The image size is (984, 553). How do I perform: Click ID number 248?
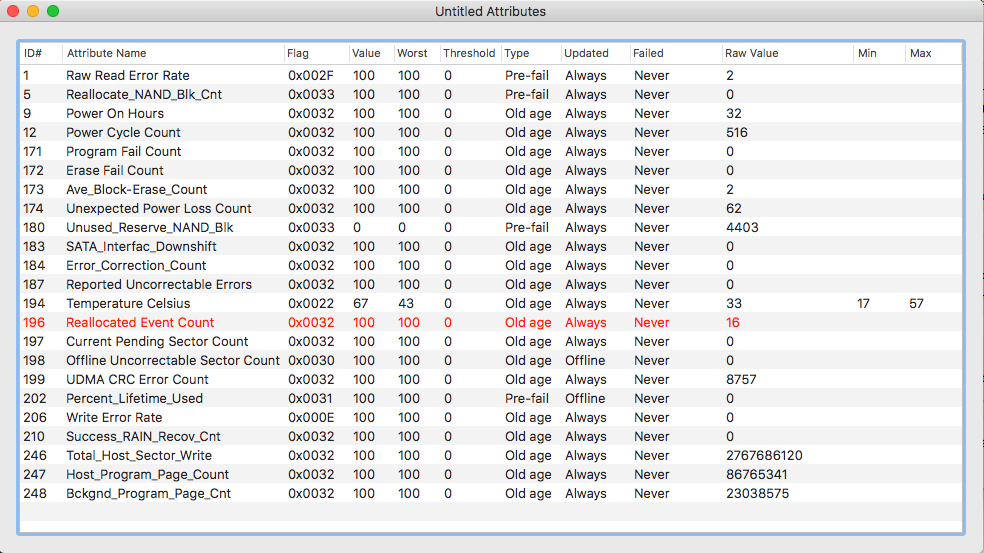click(x=35, y=493)
